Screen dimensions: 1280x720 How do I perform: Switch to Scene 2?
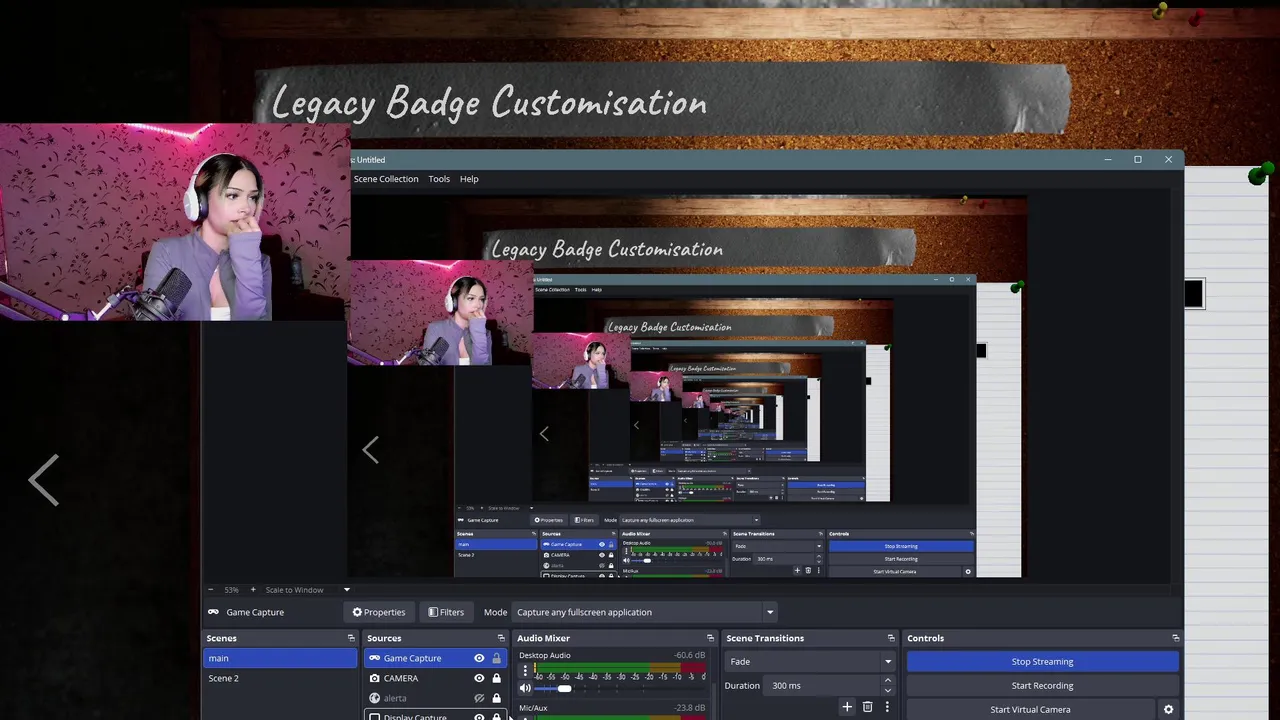coord(280,678)
